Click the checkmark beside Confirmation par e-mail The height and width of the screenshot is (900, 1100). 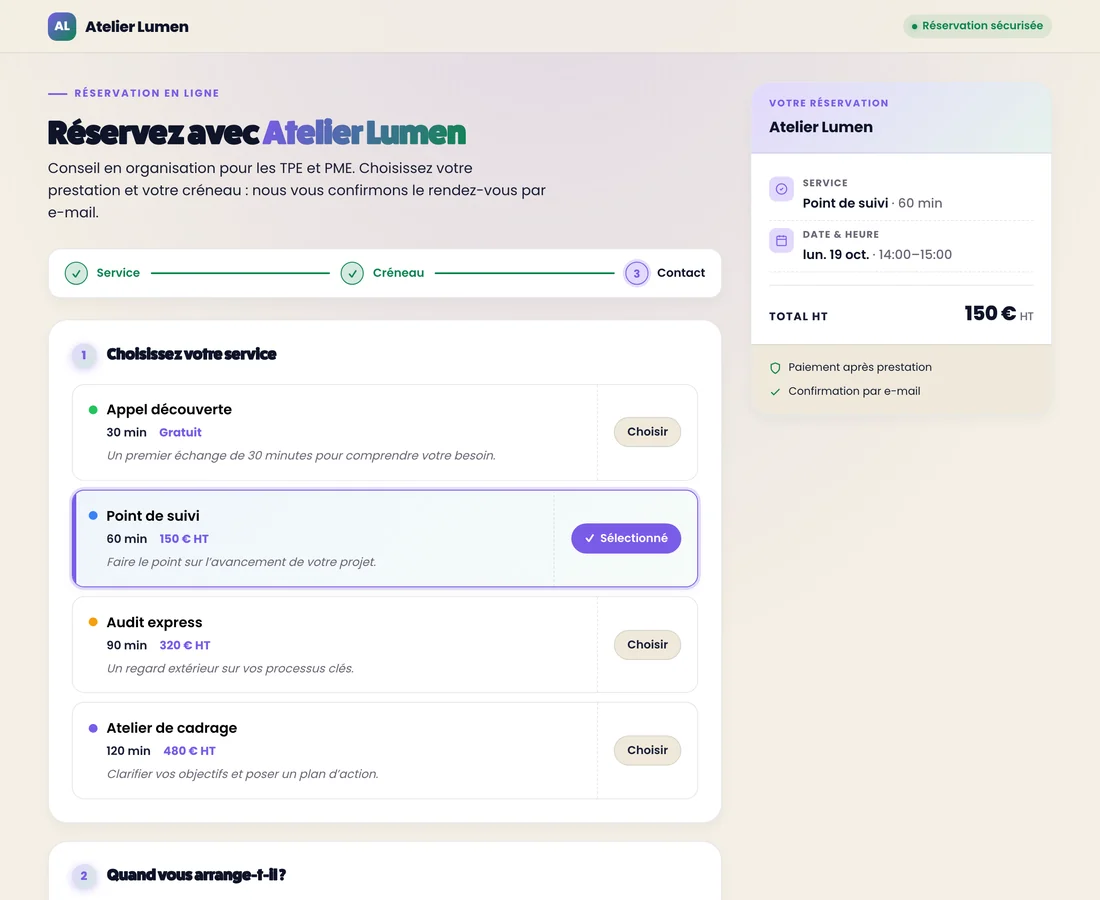775,392
